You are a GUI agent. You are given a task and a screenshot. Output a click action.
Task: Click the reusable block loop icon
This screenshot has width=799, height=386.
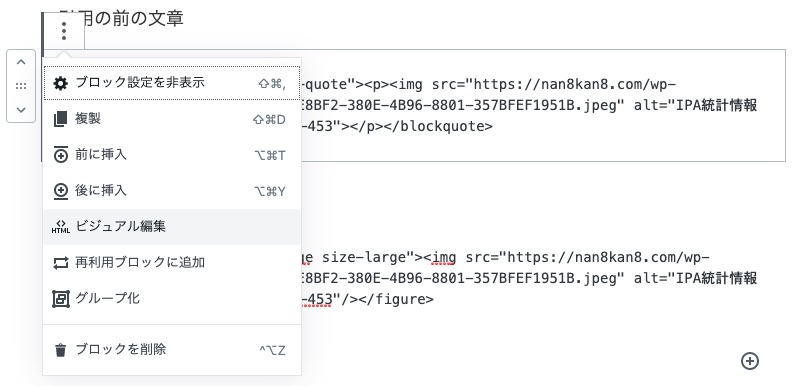point(61,263)
